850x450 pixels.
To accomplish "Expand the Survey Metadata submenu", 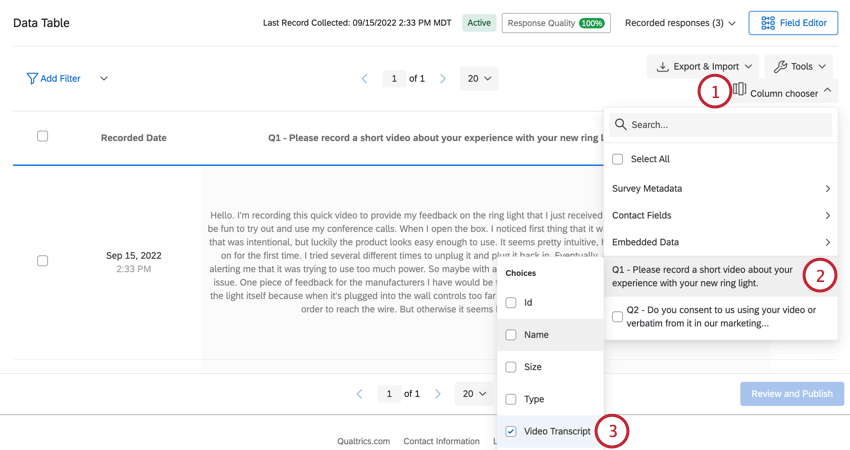I will pos(721,189).
